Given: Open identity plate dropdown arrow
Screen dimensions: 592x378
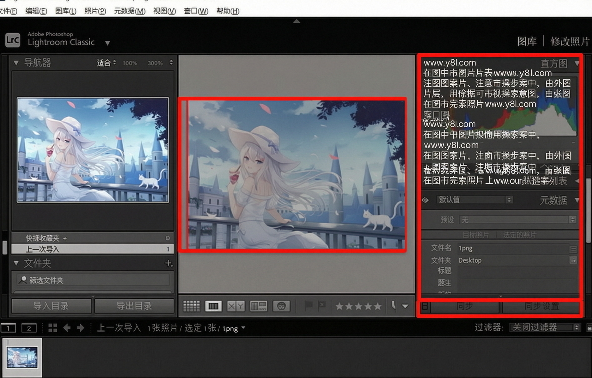Looking at the screenshot, I should tap(108, 43).
